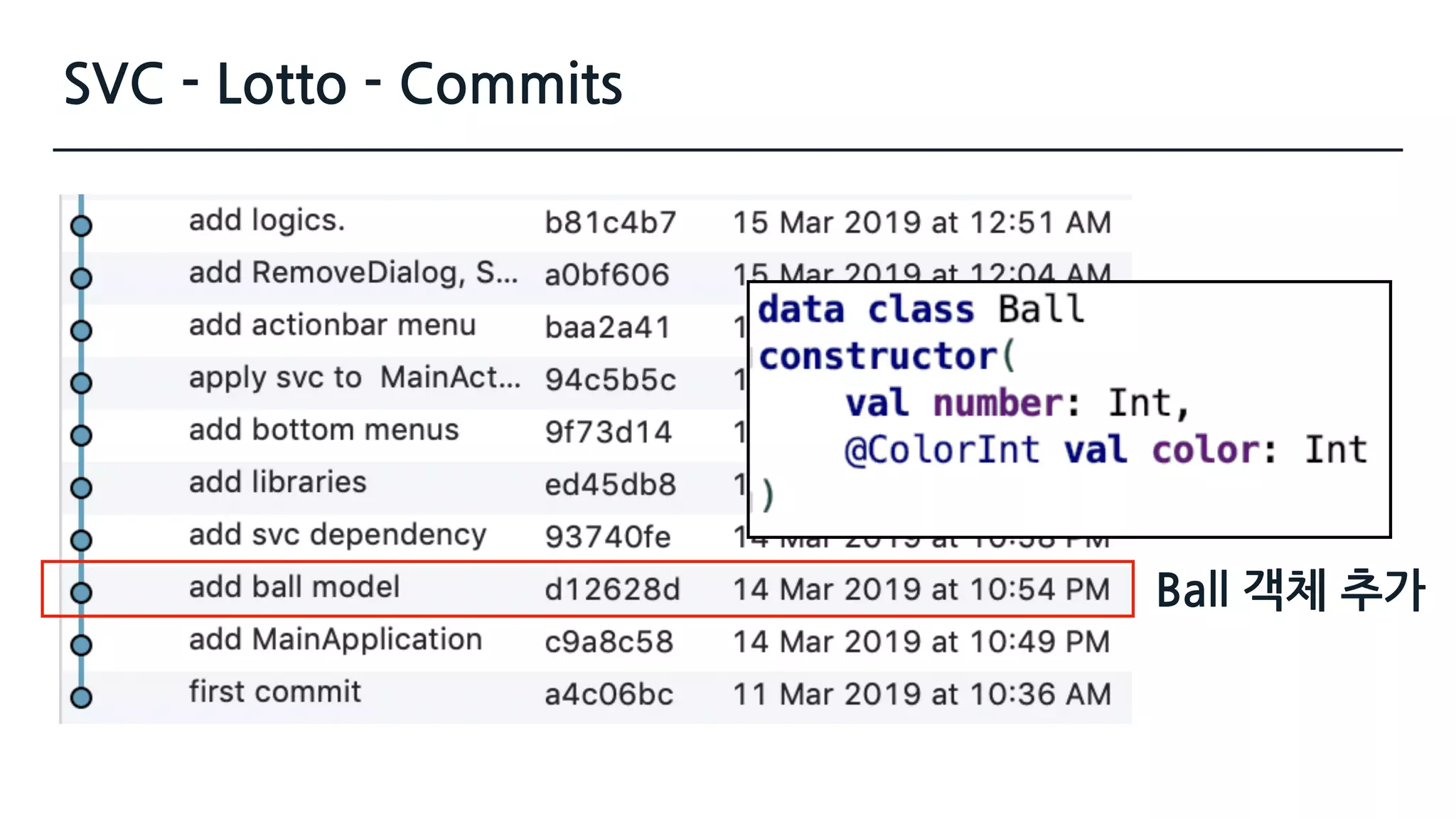Click date '14 Mar 2019 at 10:54 PM'
Image resolution: width=1456 pixels, height=819 pixels.
[x=921, y=590]
